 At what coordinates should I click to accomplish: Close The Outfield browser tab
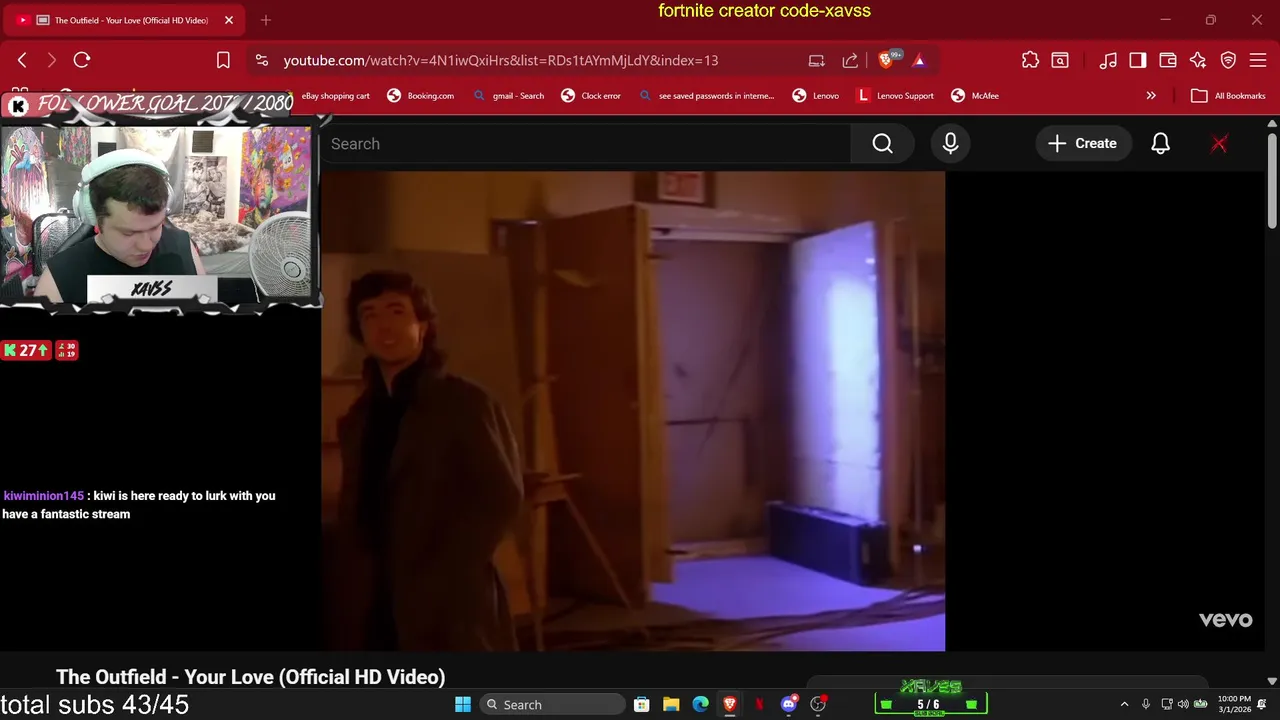tap(229, 20)
